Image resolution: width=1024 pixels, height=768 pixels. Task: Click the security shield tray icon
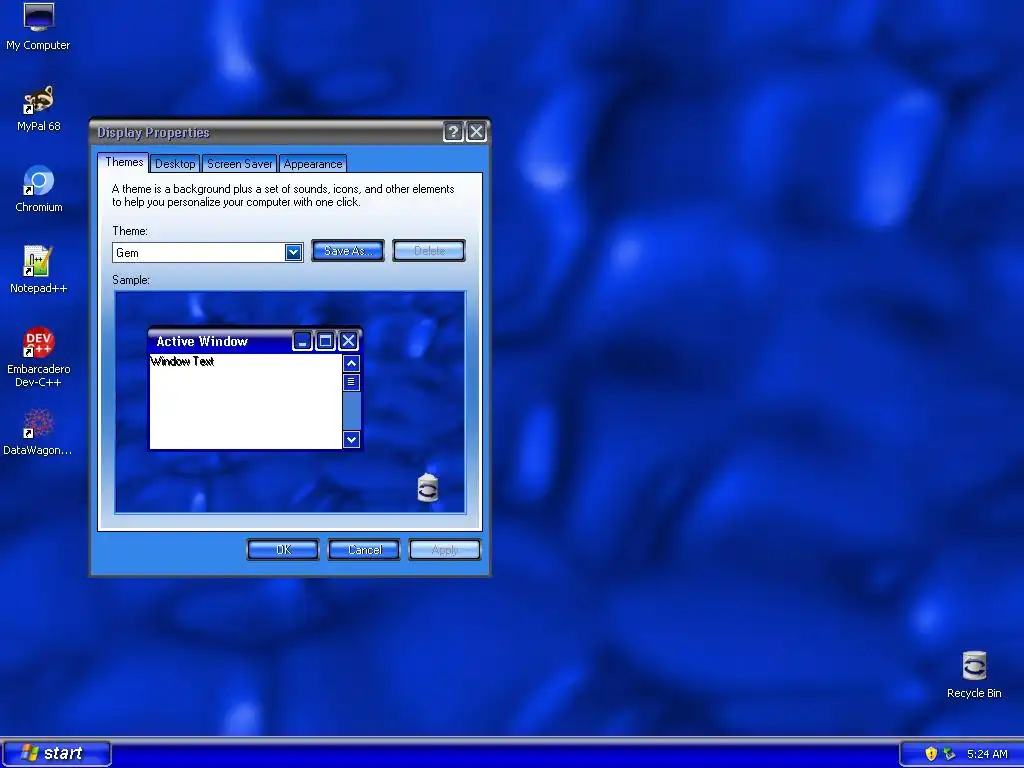pyautogui.click(x=931, y=754)
